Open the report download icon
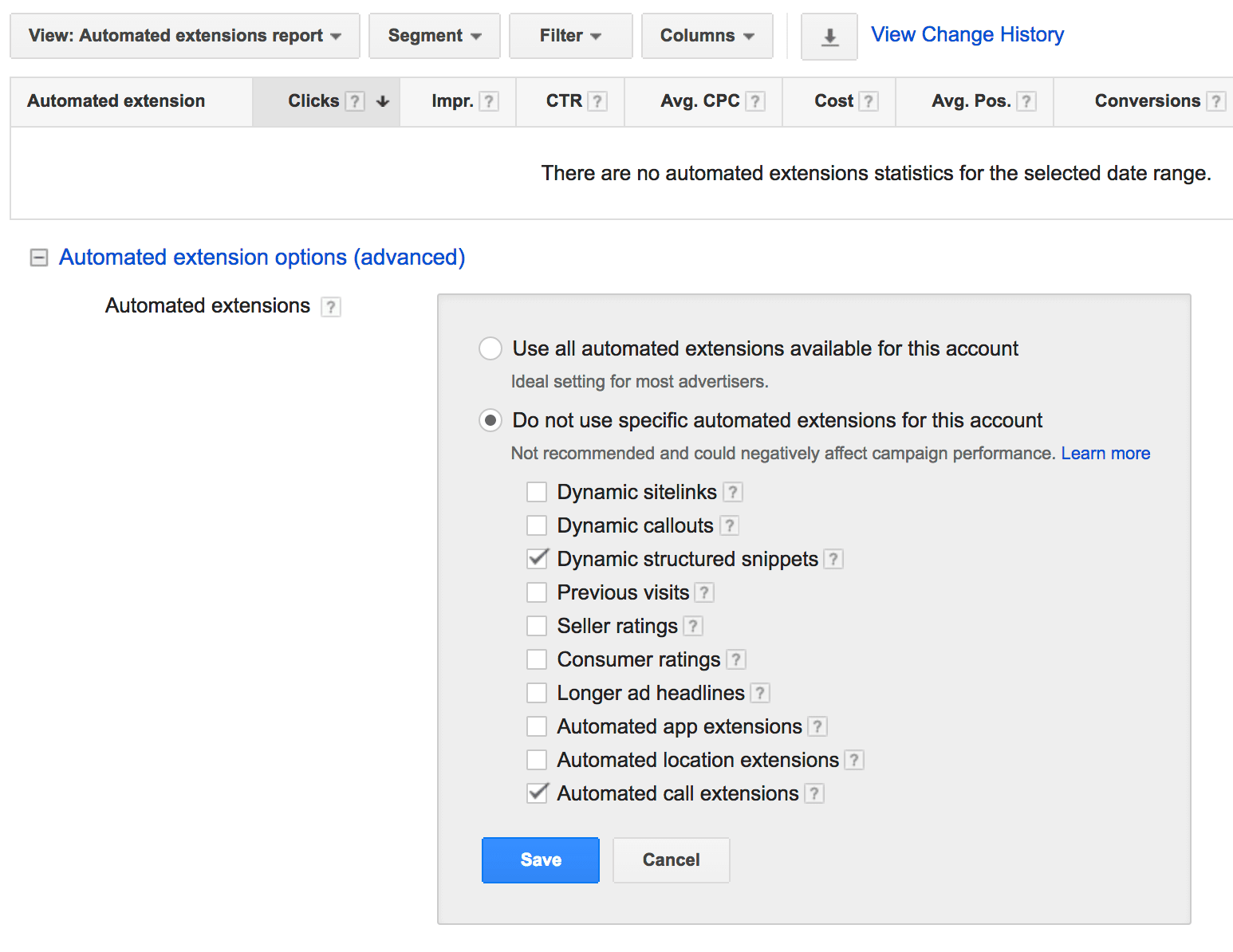Viewport: 1233px width, 952px height. click(x=829, y=36)
